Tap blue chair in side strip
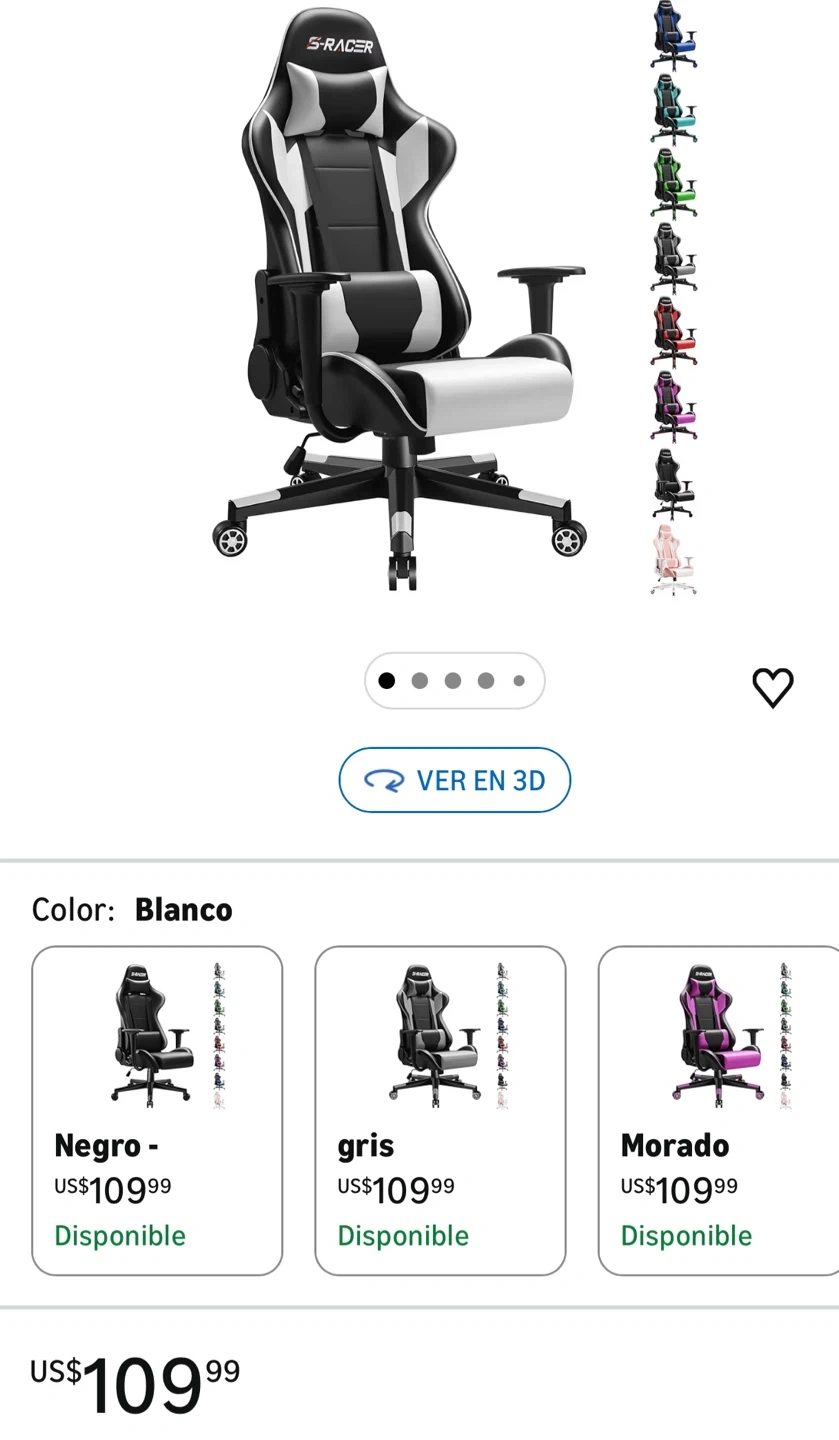Image resolution: width=839 pixels, height=1440 pixels. pyautogui.click(x=674, y=35)
